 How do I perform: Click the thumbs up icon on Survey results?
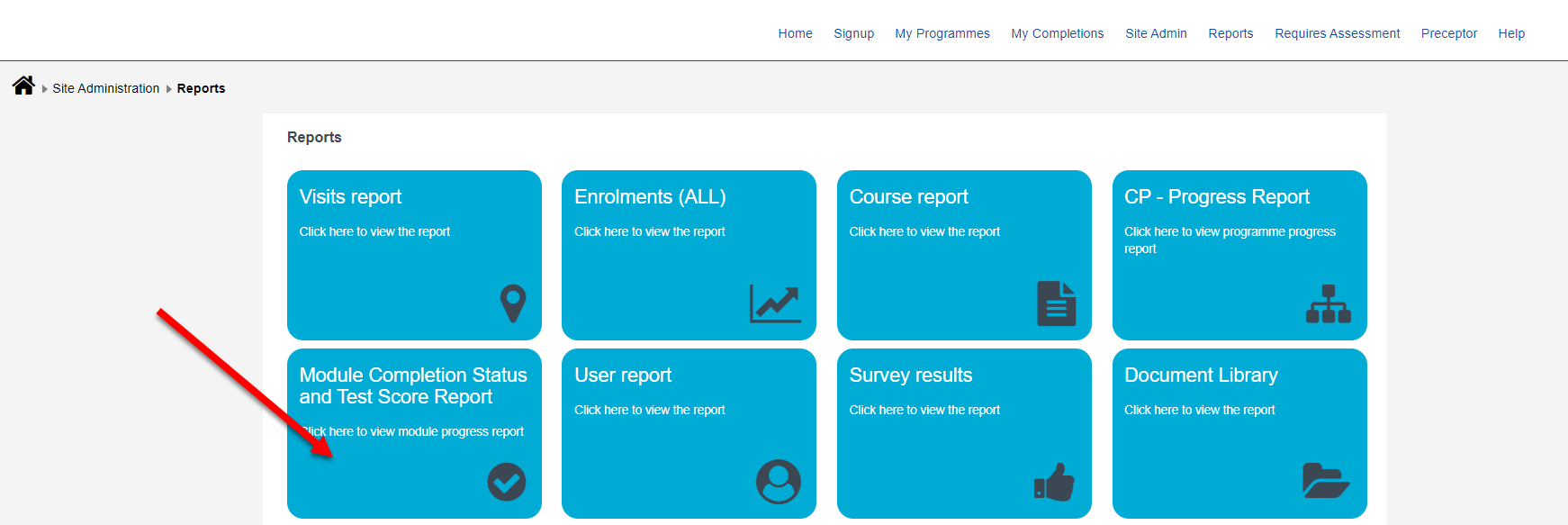click(x=1055, y=482)
